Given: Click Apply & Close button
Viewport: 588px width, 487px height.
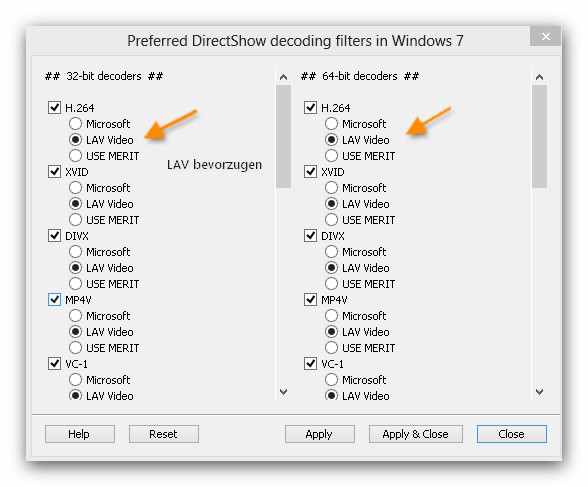Looking at the screenshot, I should 416,434.
